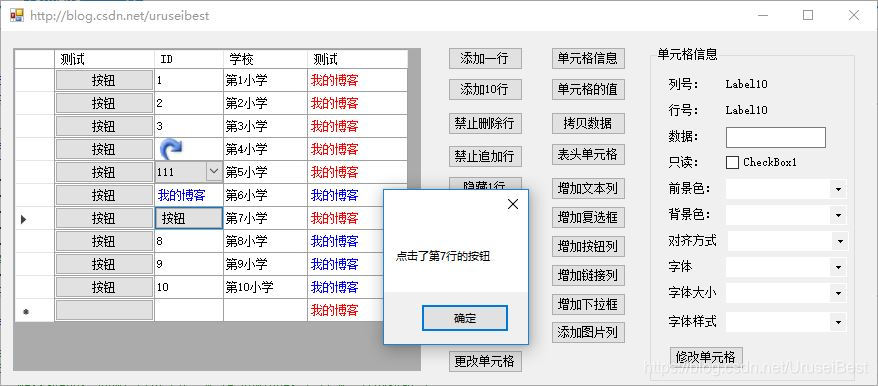Click the 增加按钮列 button
The width and height of the screenshot is (878, 386).
coord(588,247)
